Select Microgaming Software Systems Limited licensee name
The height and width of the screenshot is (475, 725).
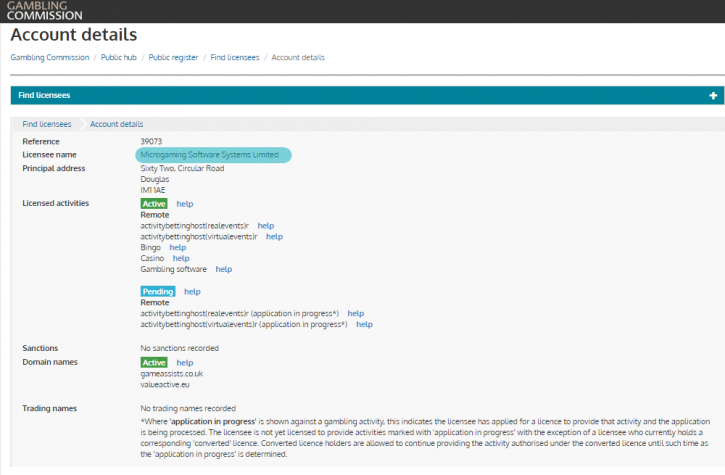coord(209,155)
